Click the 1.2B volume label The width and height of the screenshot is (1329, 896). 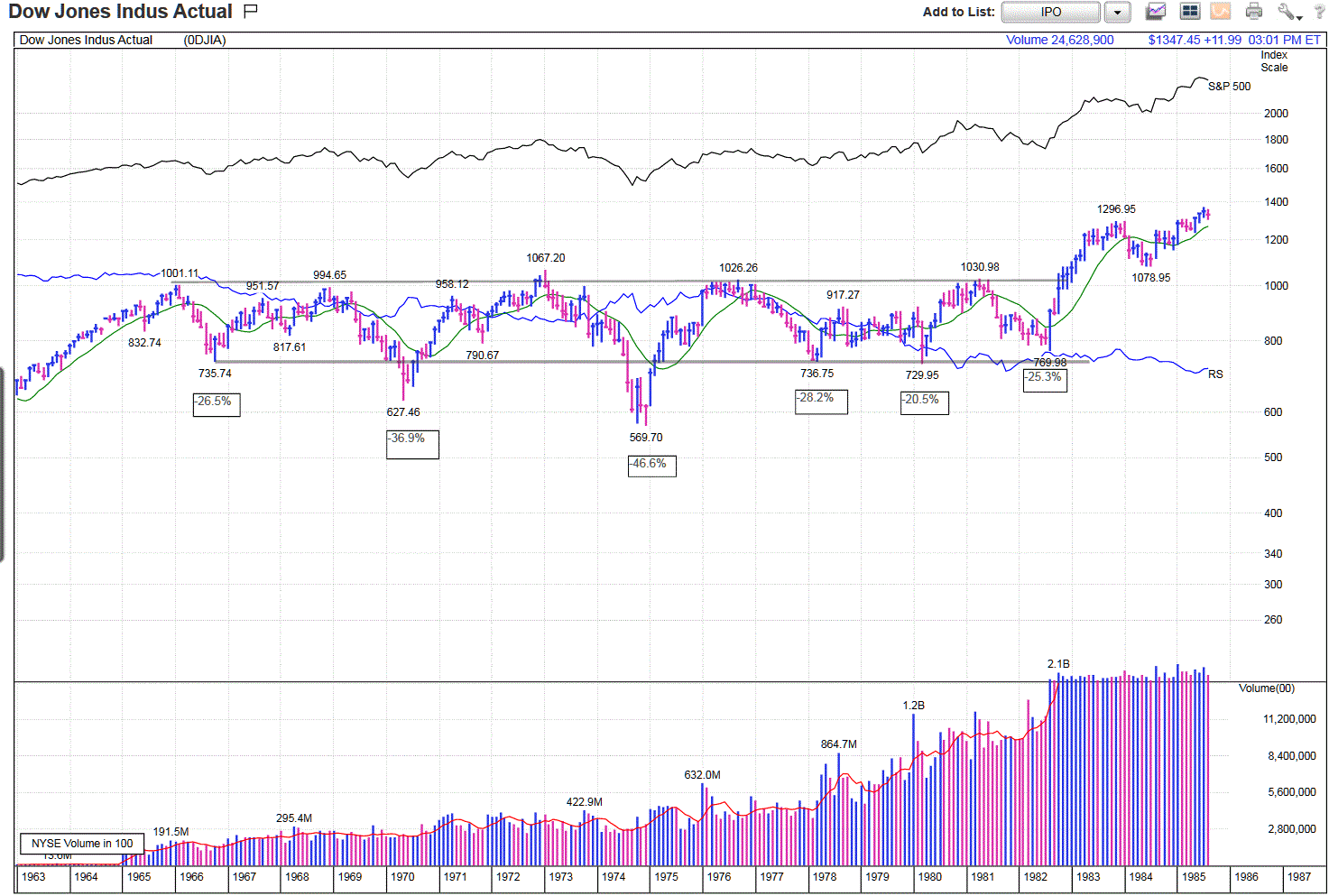(x=914, y=706)
